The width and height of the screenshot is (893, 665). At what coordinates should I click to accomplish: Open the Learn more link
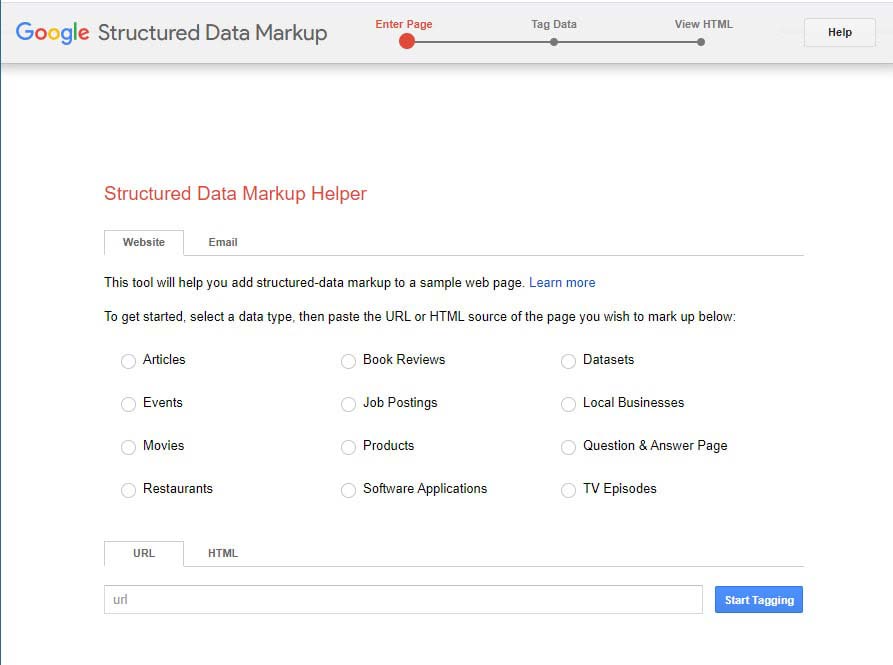pos(563,282)
